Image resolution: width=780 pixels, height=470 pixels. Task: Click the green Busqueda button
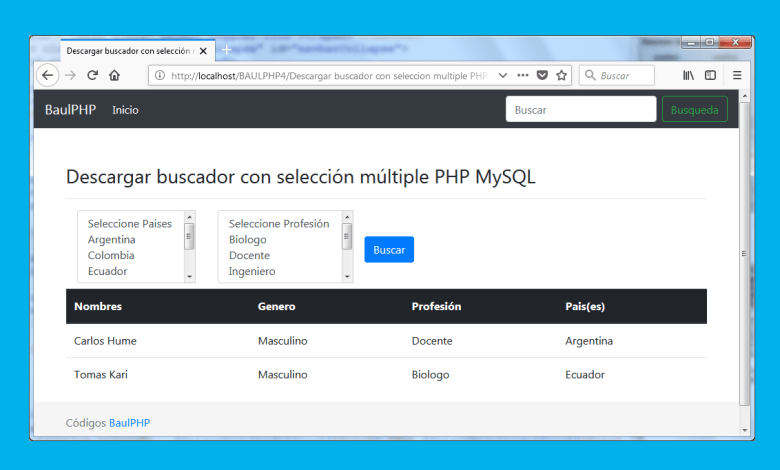(694, 110)
